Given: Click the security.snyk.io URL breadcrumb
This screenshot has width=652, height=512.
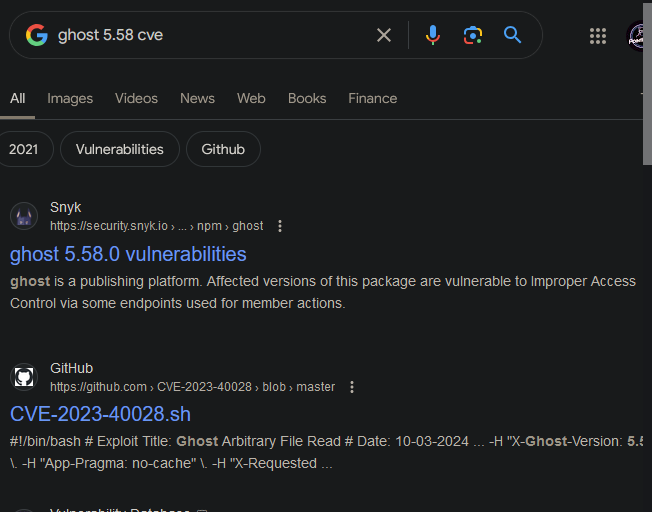Looking at the screenshot, I should point(156,226).
